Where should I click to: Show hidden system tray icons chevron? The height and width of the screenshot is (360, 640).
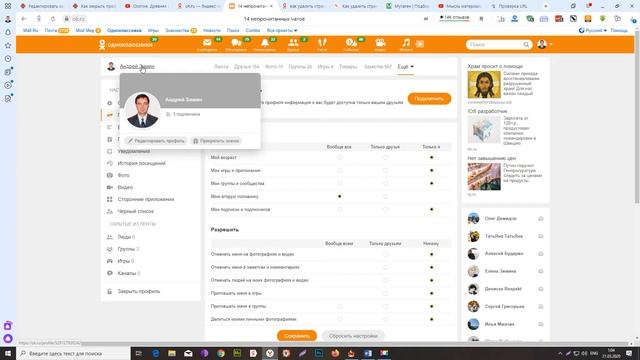[560, 353]
